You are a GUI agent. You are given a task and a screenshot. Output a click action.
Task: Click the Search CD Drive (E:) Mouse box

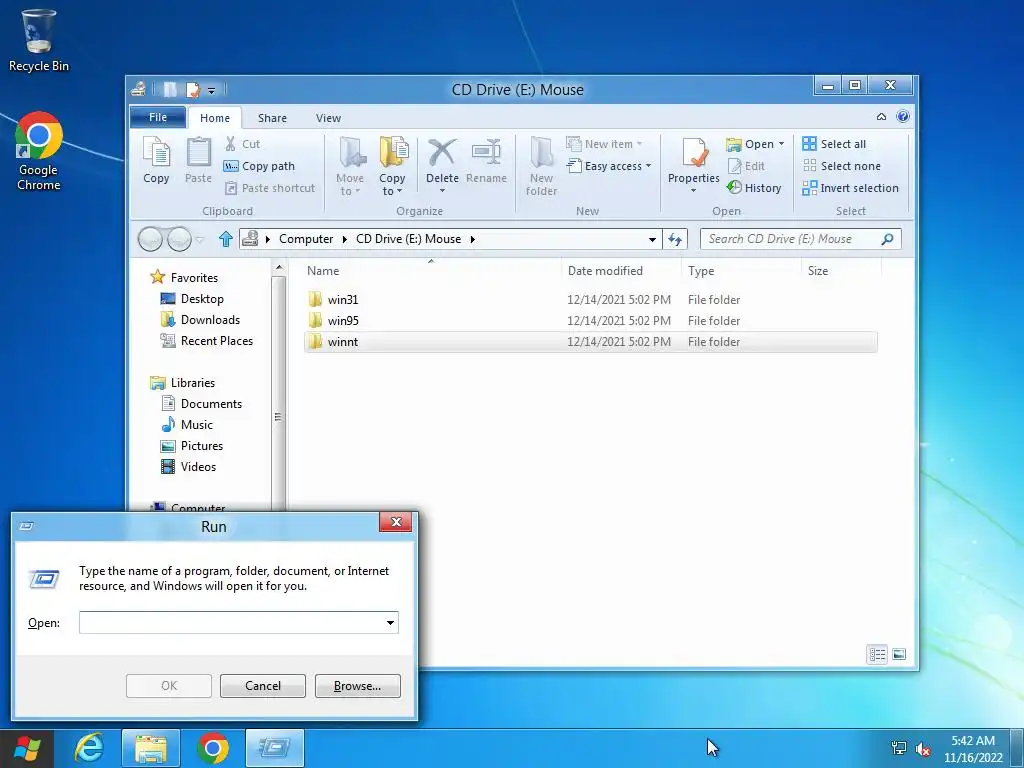pyautogui.click(x=801, y=239)
